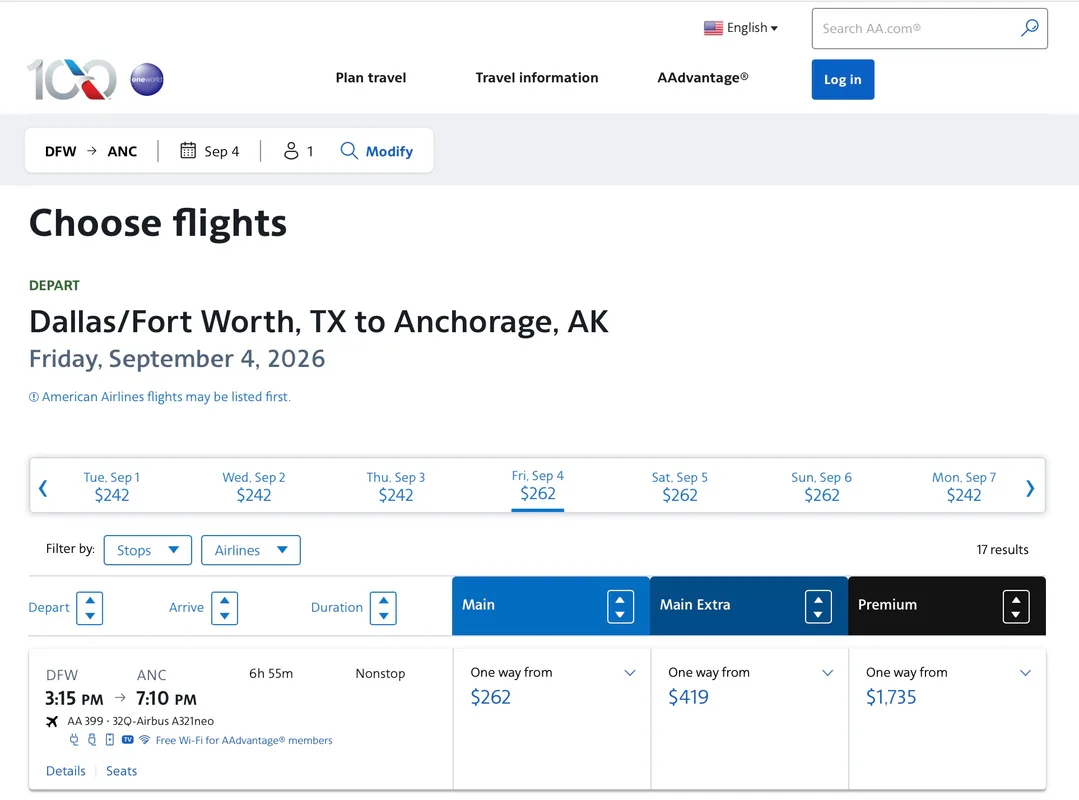Screen dimensions: 1079x800
Task: Click American Airlines flights may be listed first
Action: (x=166, y=397)
